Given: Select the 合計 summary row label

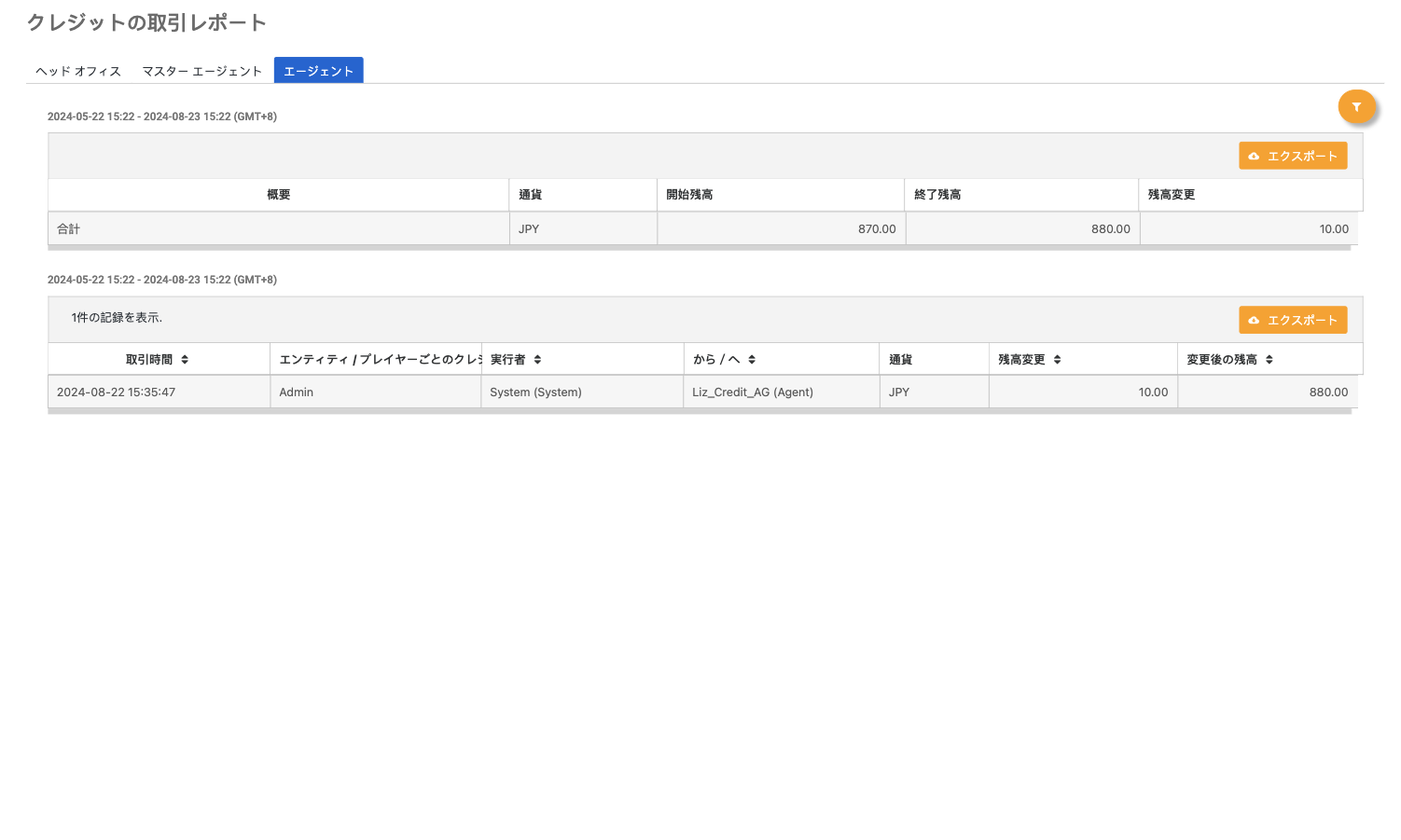Looking at the screenshot, I should [x=69, y=229].
